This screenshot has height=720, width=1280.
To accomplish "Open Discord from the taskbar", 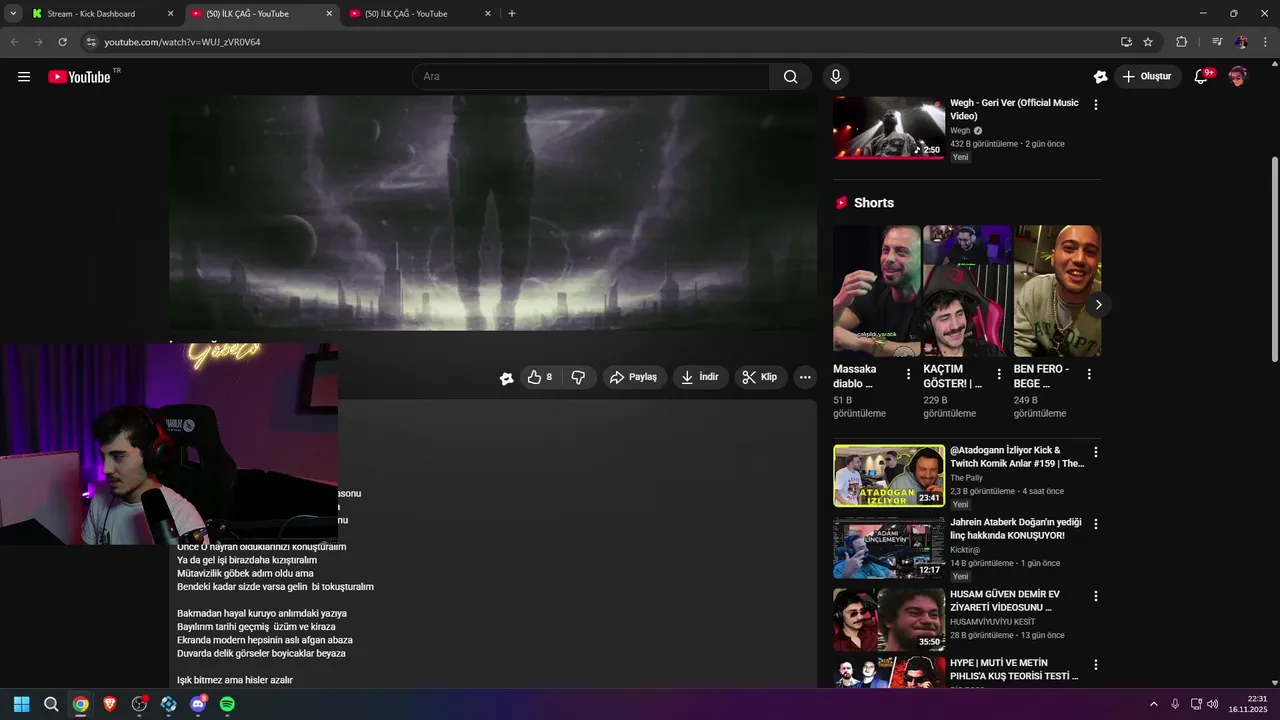I will (198, 704).
